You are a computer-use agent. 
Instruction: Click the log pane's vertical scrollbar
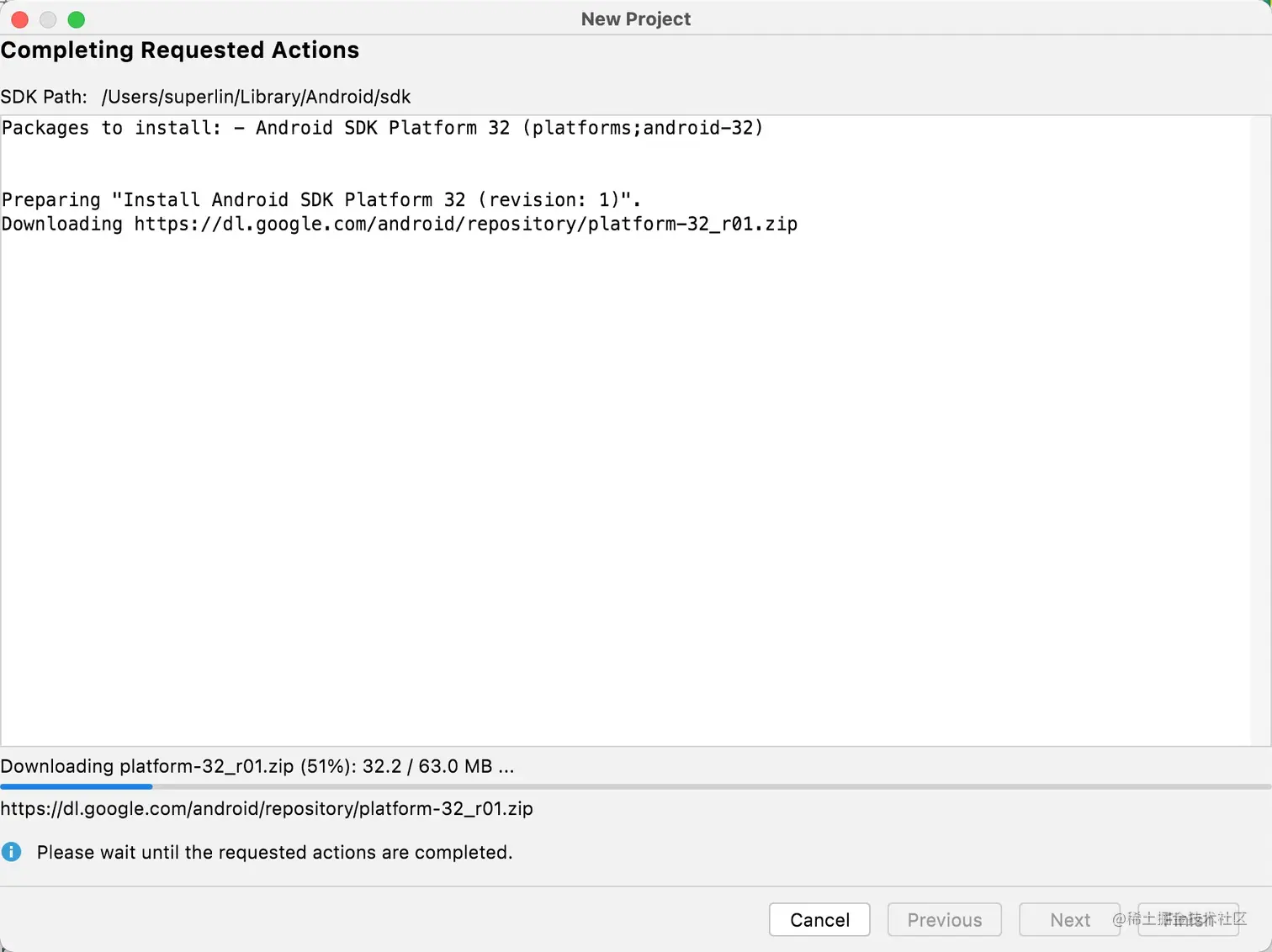tap(1260, 429)
